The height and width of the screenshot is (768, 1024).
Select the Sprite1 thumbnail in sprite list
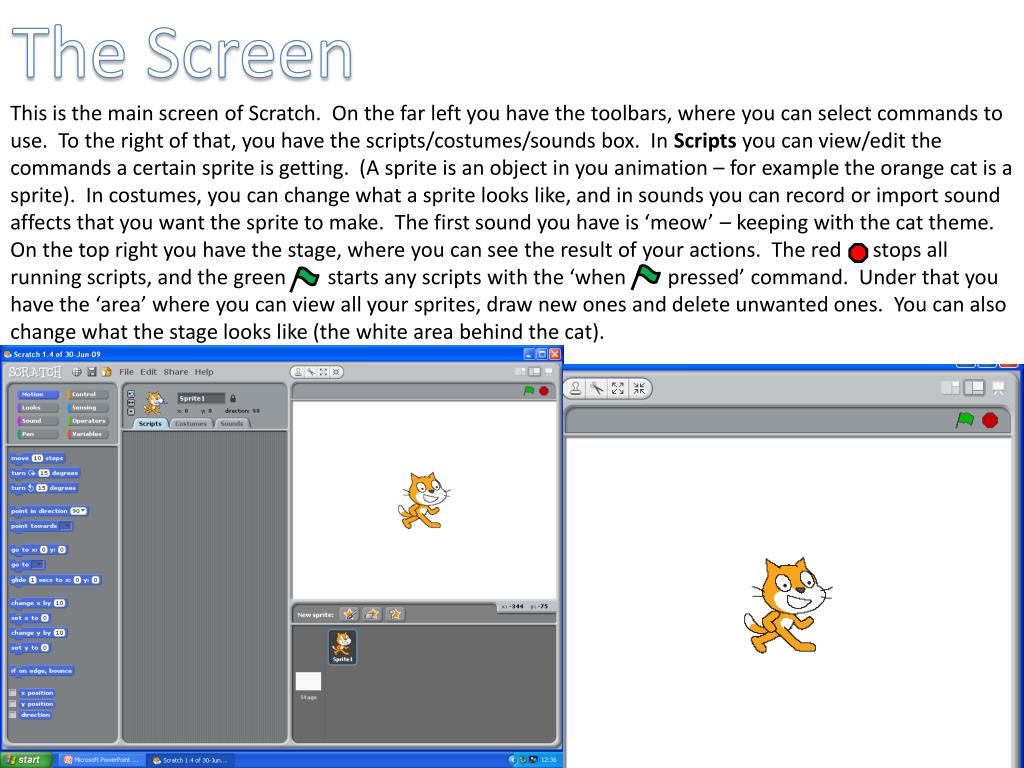click(342, 647)
